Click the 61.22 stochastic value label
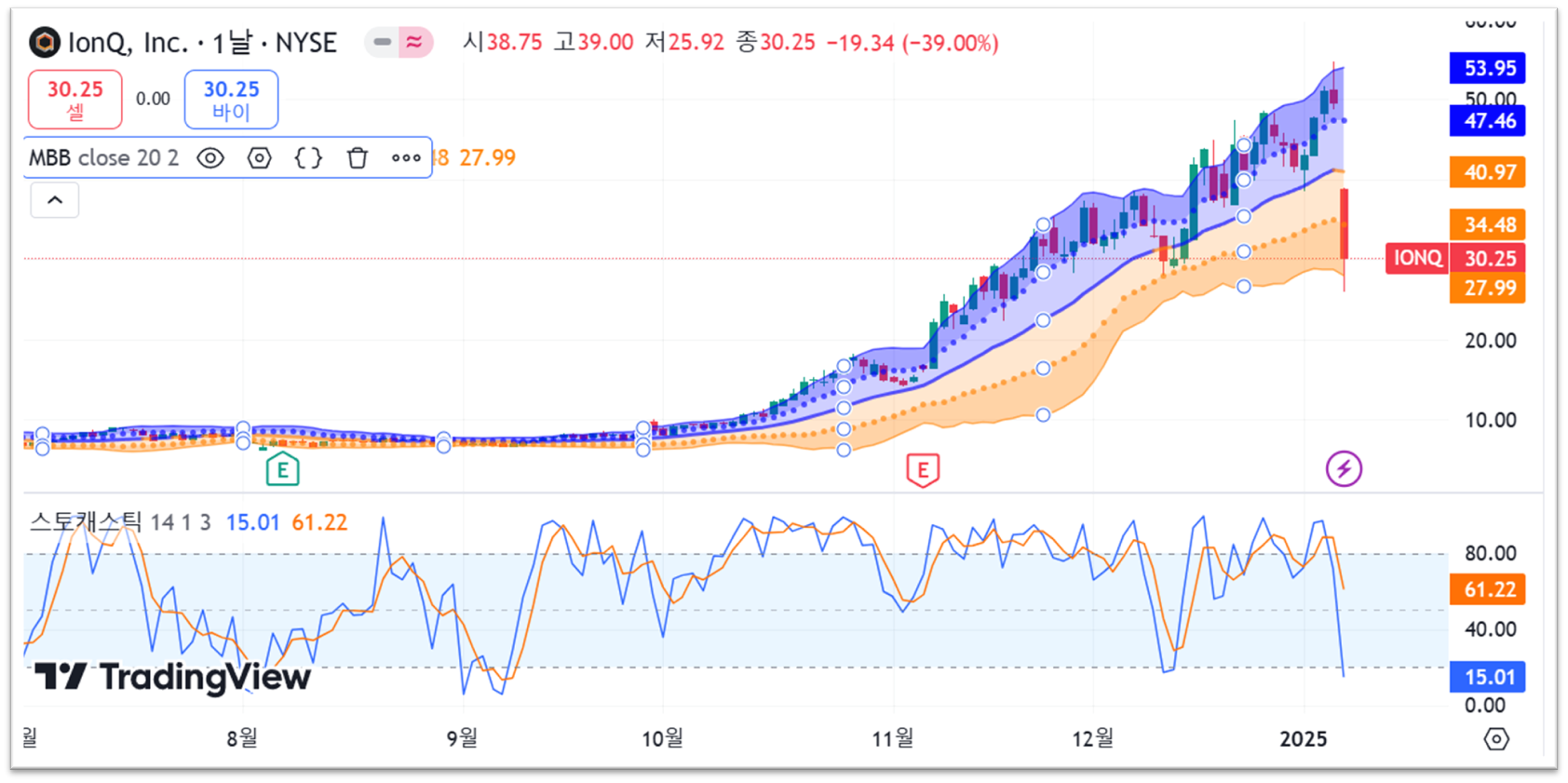The height and width of the screenshot is (783, 1568). coord(1489,589)
